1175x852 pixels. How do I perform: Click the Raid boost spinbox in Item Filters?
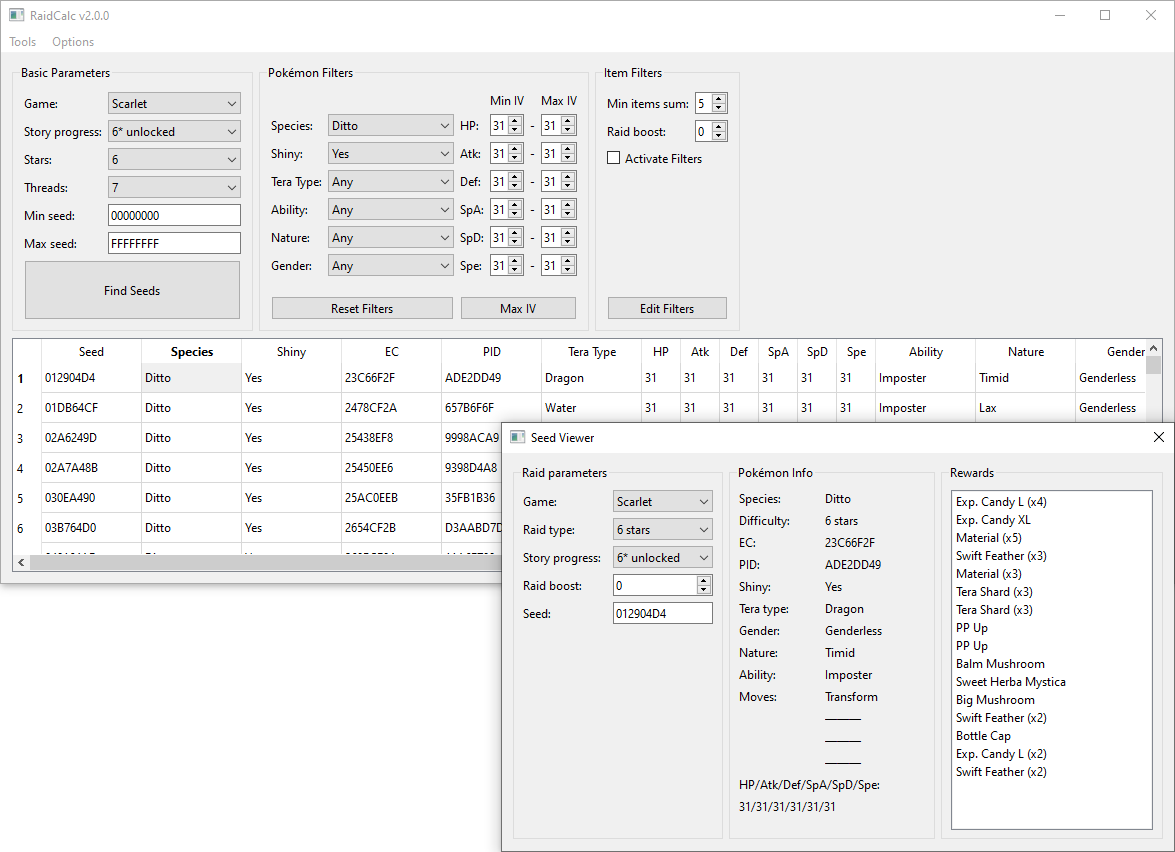pos(710,131)
